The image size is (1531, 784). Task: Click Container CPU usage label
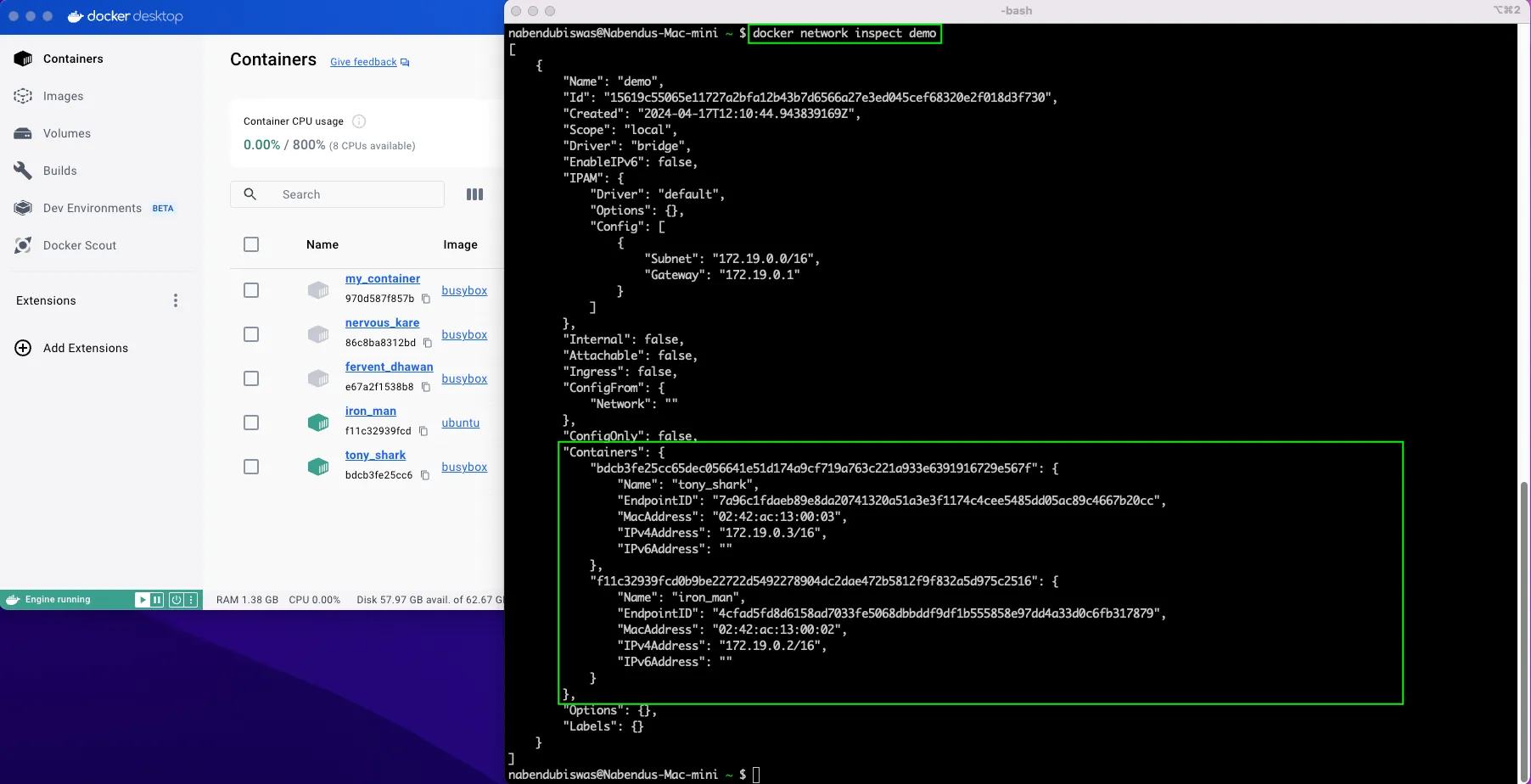click(x=294, y=121)
